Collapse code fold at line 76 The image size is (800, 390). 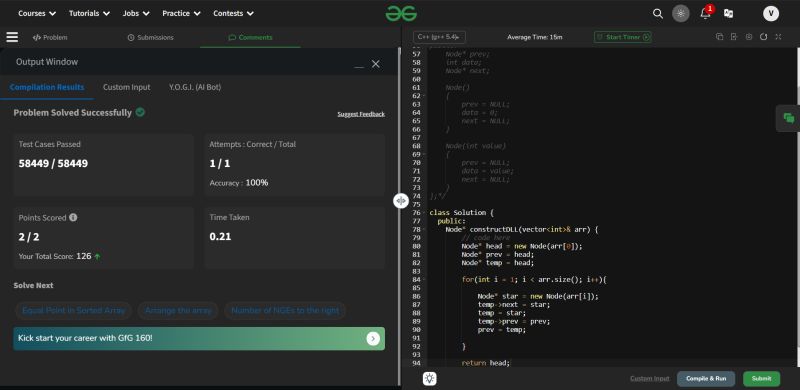click(424, 213)
